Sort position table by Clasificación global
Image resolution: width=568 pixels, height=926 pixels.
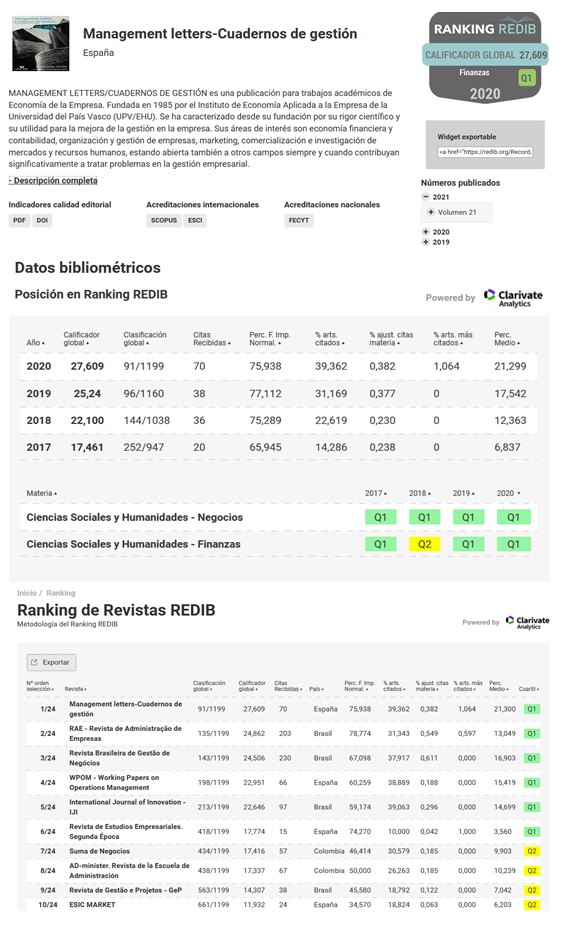tap(145, 338)
